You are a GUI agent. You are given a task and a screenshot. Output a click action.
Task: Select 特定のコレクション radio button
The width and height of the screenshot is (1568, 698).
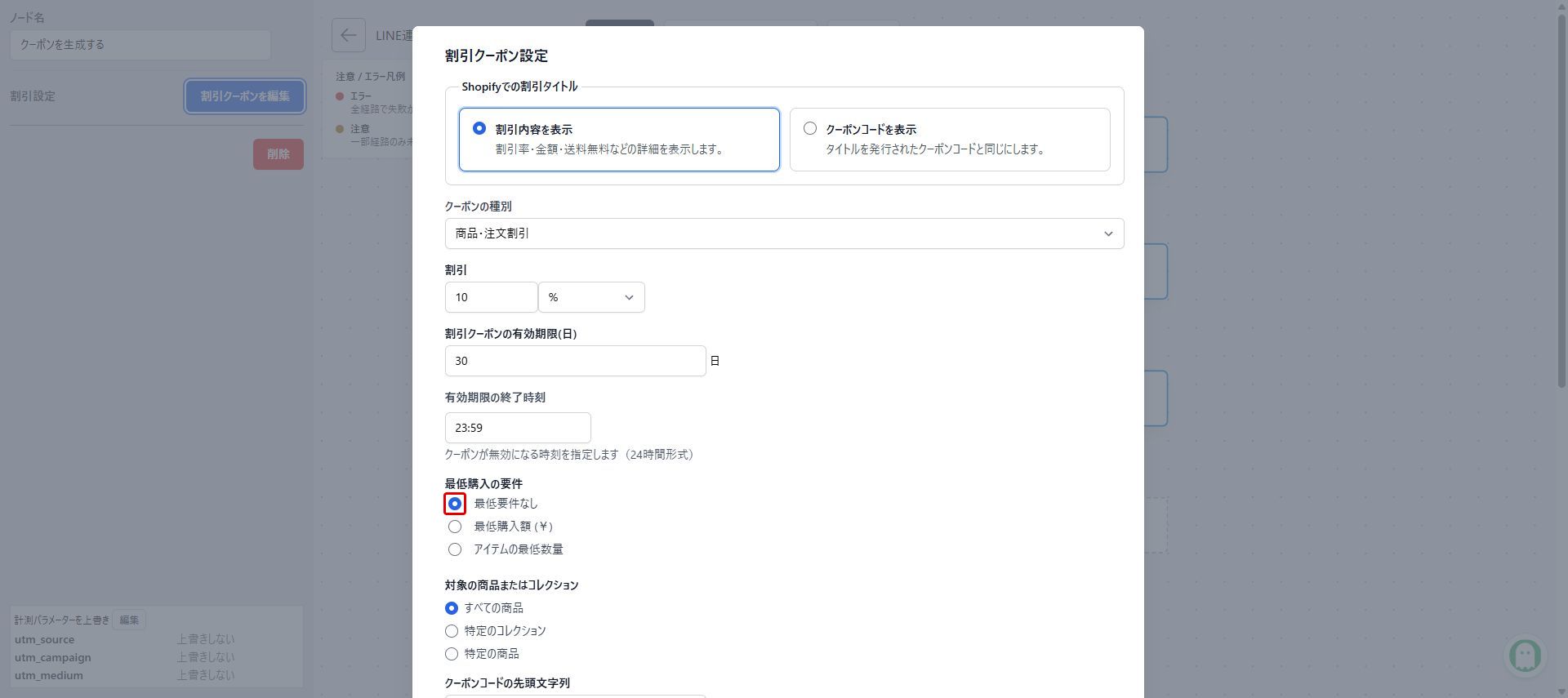tap(452, 631)
